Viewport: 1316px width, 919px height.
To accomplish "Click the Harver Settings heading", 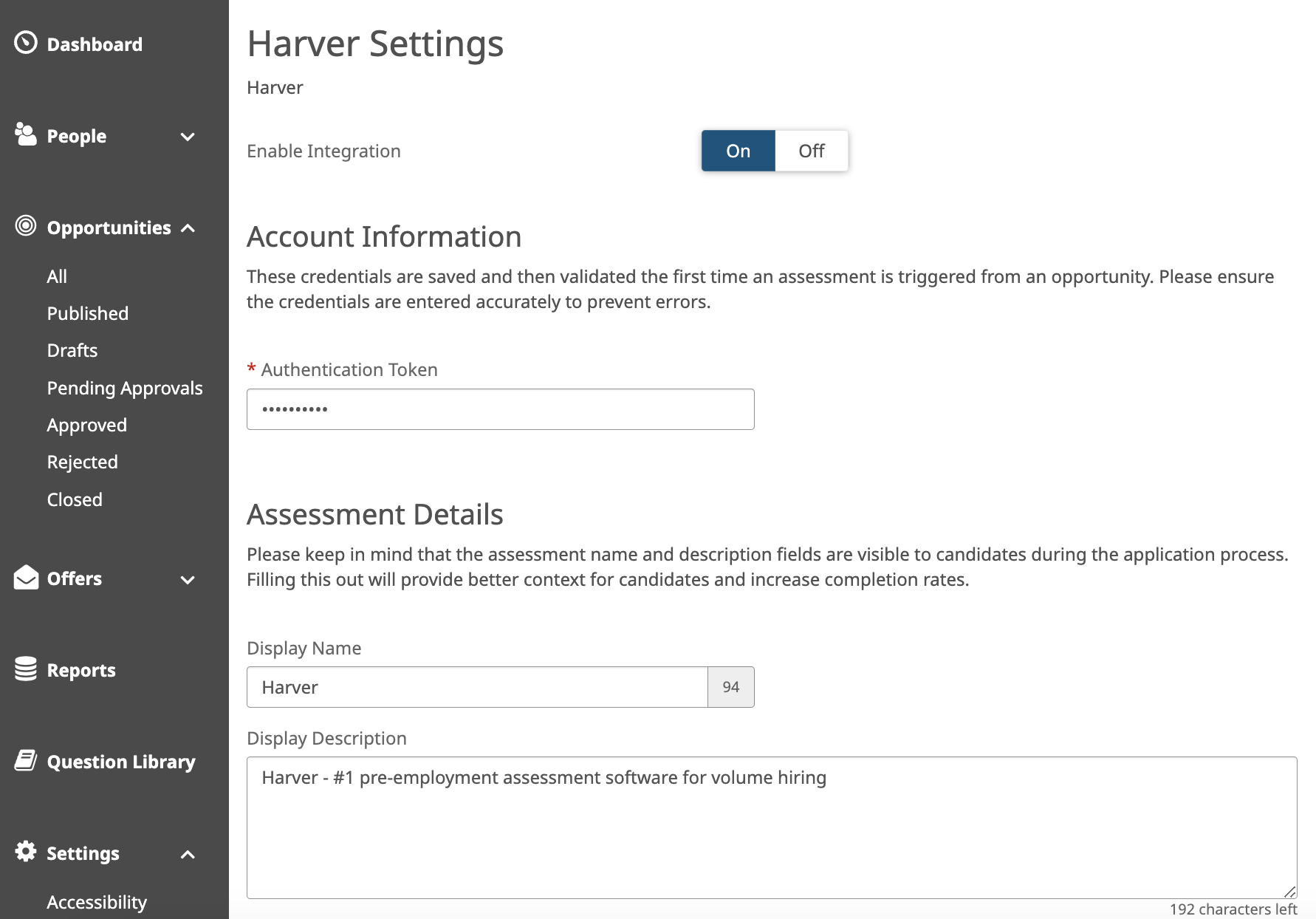I will click(x=375, y=44).
